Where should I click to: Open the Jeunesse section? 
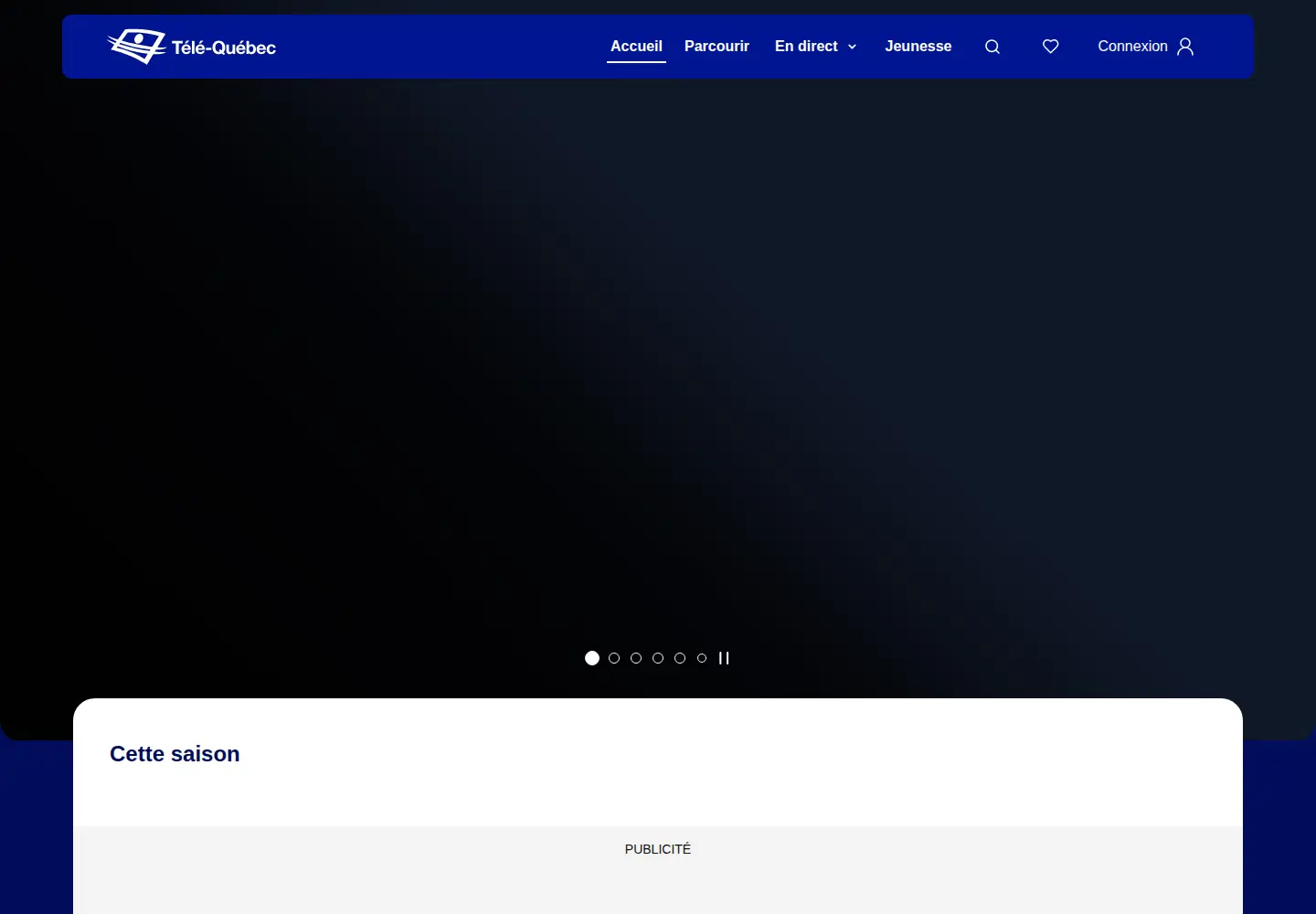pos(918,47)
